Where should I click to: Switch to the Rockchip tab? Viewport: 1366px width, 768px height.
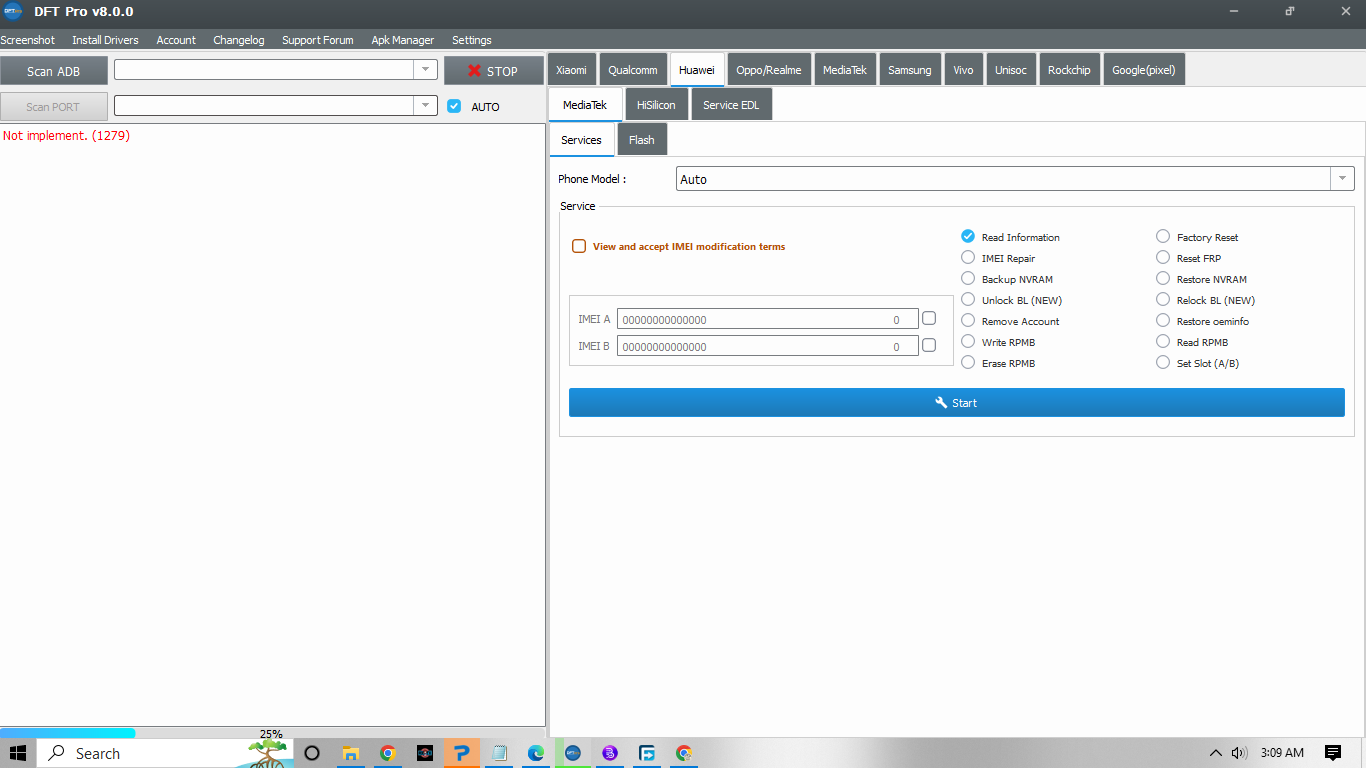point(1070,70)
